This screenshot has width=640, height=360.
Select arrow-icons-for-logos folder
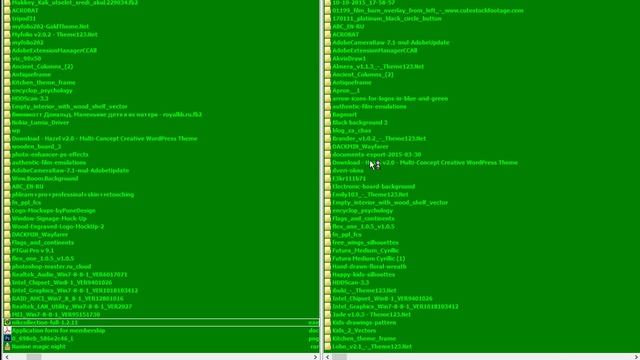tap(390, 98)
